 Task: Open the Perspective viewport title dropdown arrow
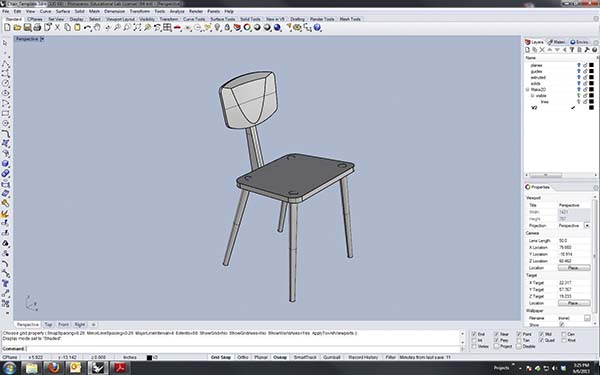click(42, 39)
